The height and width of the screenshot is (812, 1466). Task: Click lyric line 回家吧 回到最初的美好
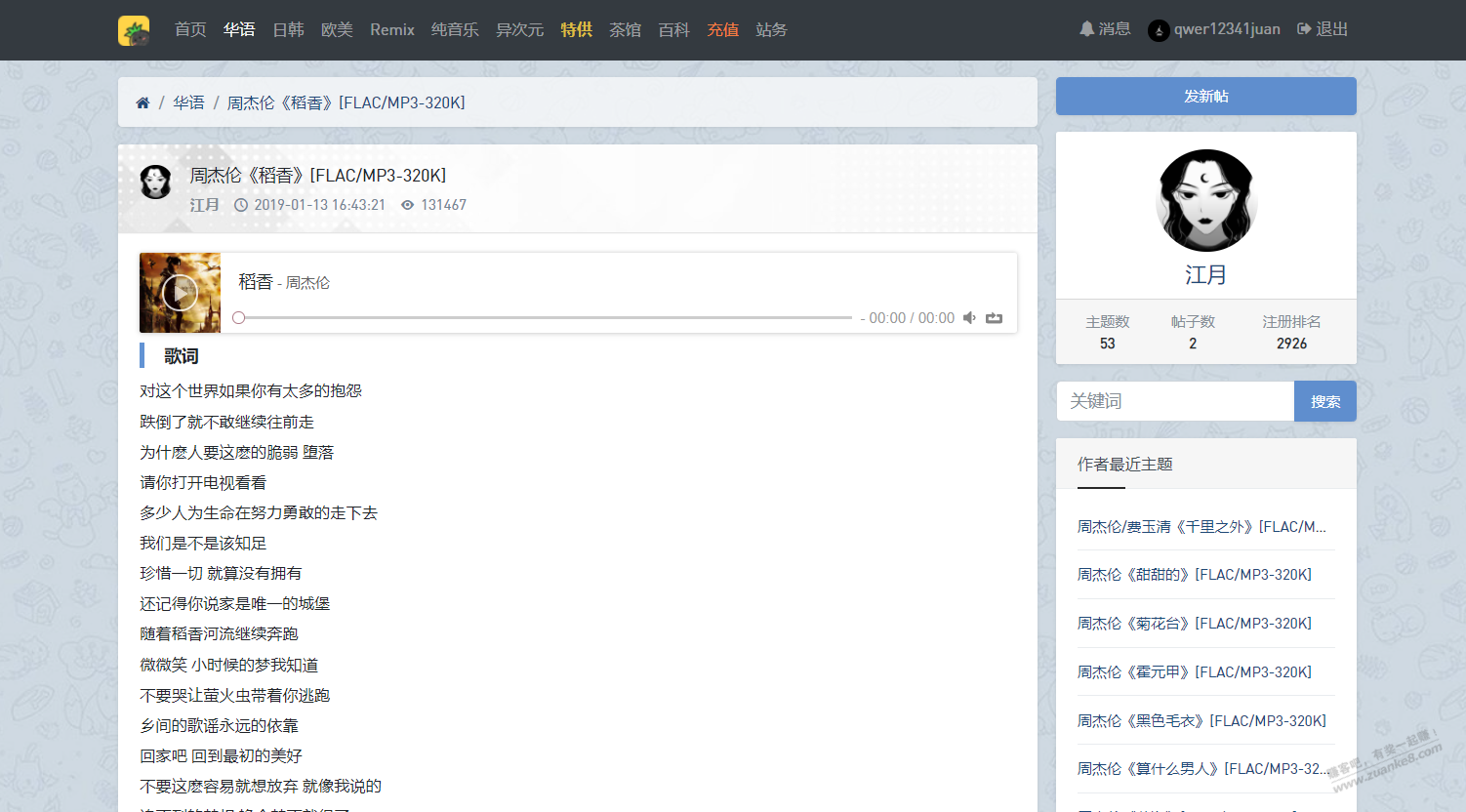[221, 756]
